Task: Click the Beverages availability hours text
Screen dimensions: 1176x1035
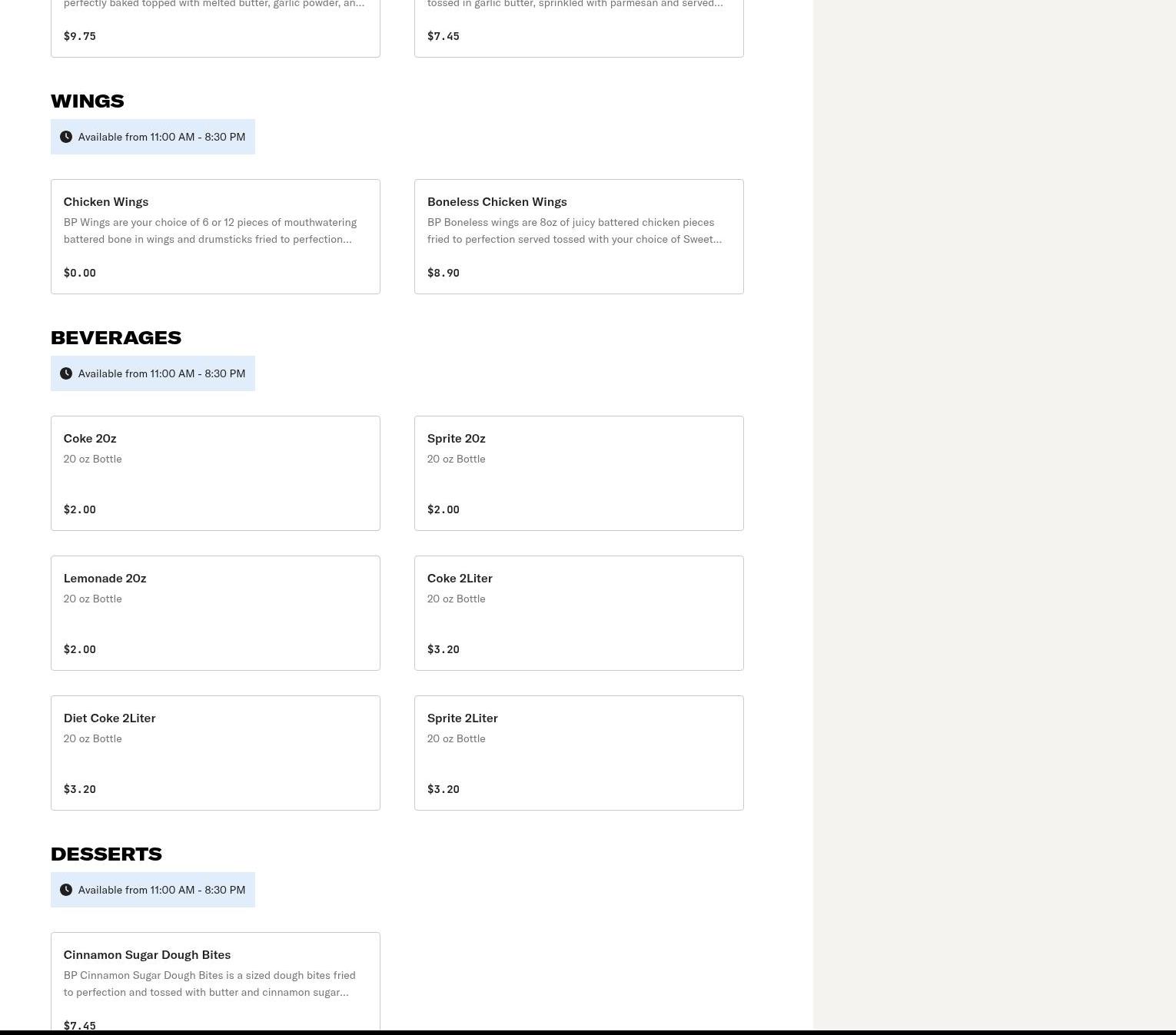Action: tap(161, 373)
